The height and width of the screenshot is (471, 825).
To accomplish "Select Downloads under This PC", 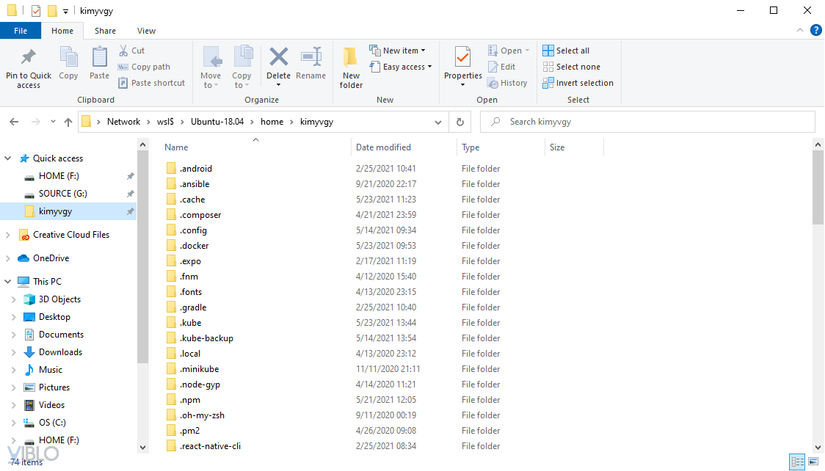I will point(60,352).
